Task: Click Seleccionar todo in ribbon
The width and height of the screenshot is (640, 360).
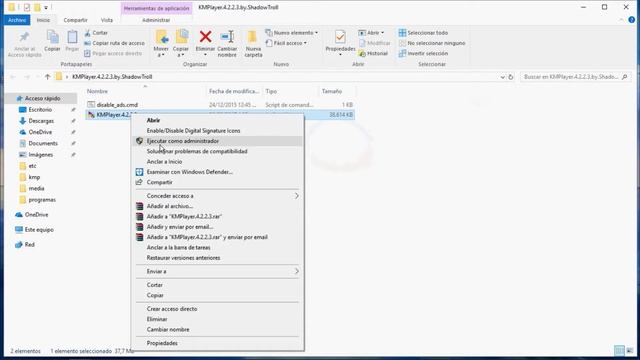Action: click(x=423, y=33)
